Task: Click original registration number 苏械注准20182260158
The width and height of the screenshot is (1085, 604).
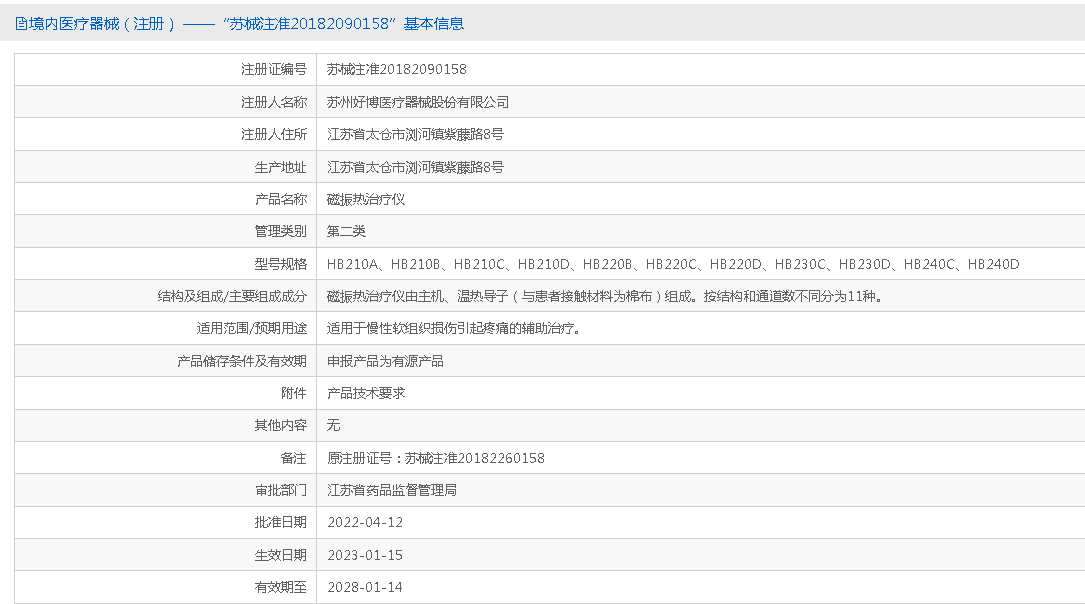Action: [x=474, y=458]
